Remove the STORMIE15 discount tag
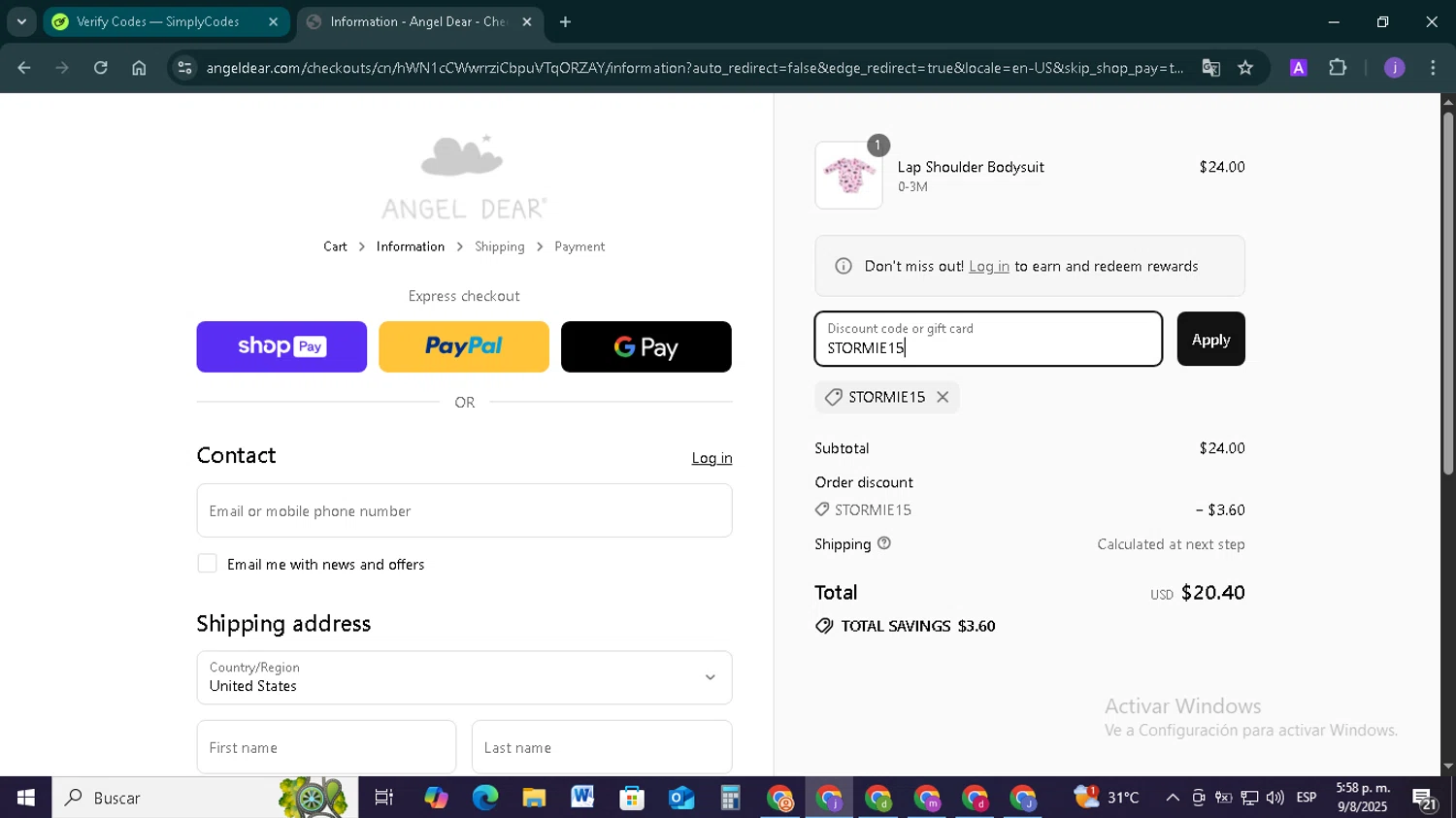Viewport: 1456px width, 818px height. 943,397
